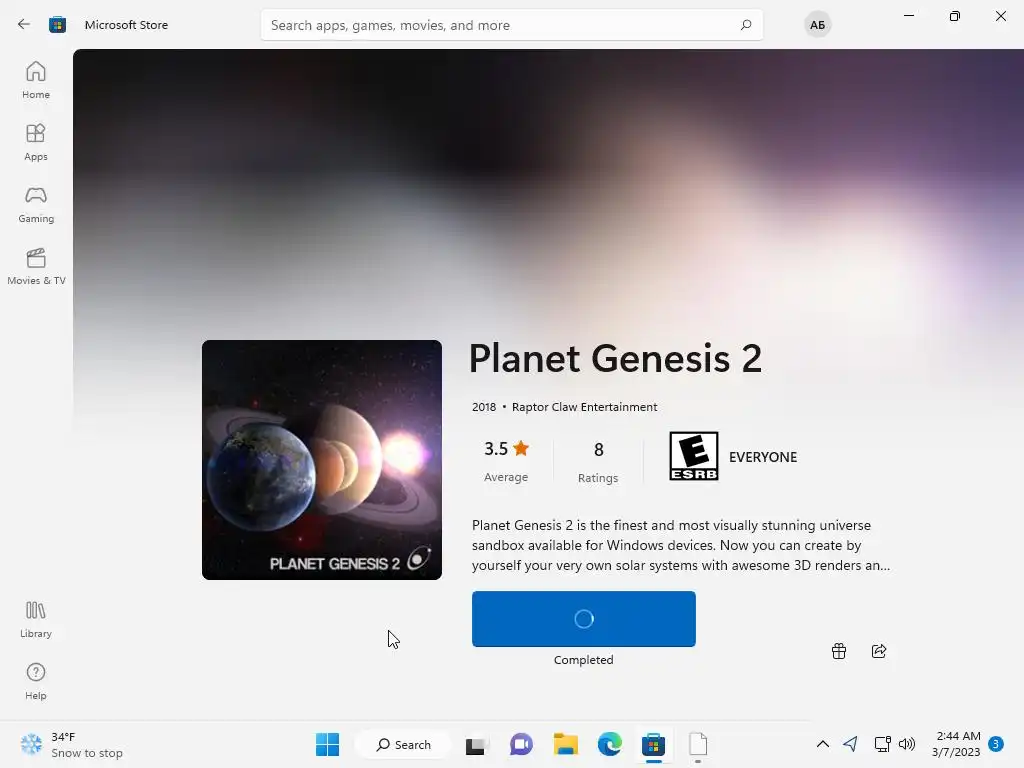Open Apps section in sidebar
Screen dimensions: 1024x768
(36, 142)
